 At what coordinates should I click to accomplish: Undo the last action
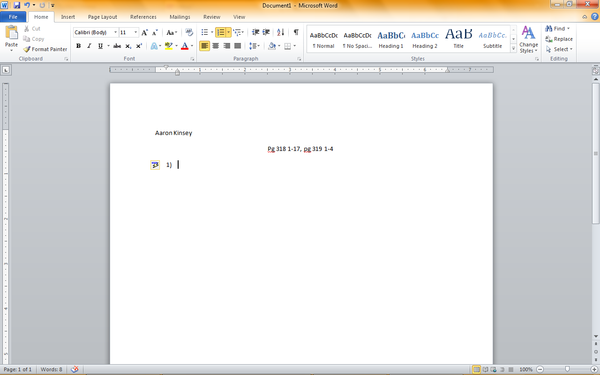click(27, 5)
